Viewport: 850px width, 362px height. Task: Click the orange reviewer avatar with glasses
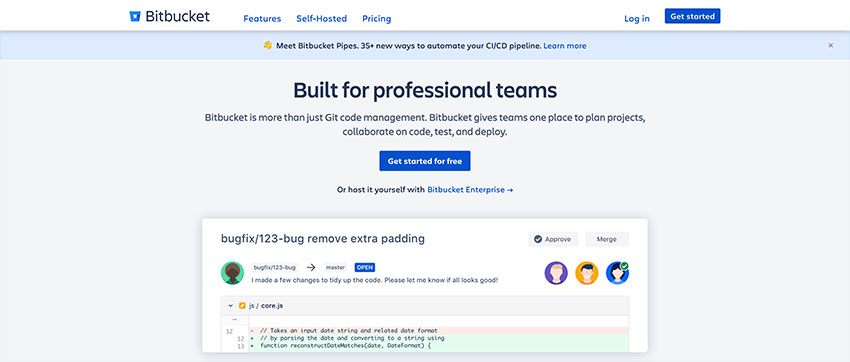point(587,273)
